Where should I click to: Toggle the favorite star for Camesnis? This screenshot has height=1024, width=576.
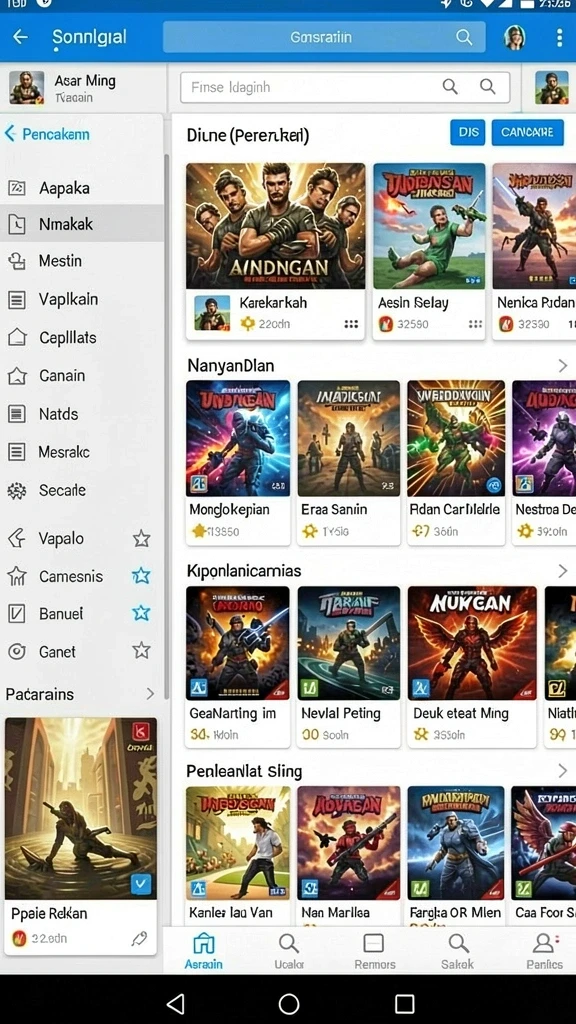(x=141, y=576)
